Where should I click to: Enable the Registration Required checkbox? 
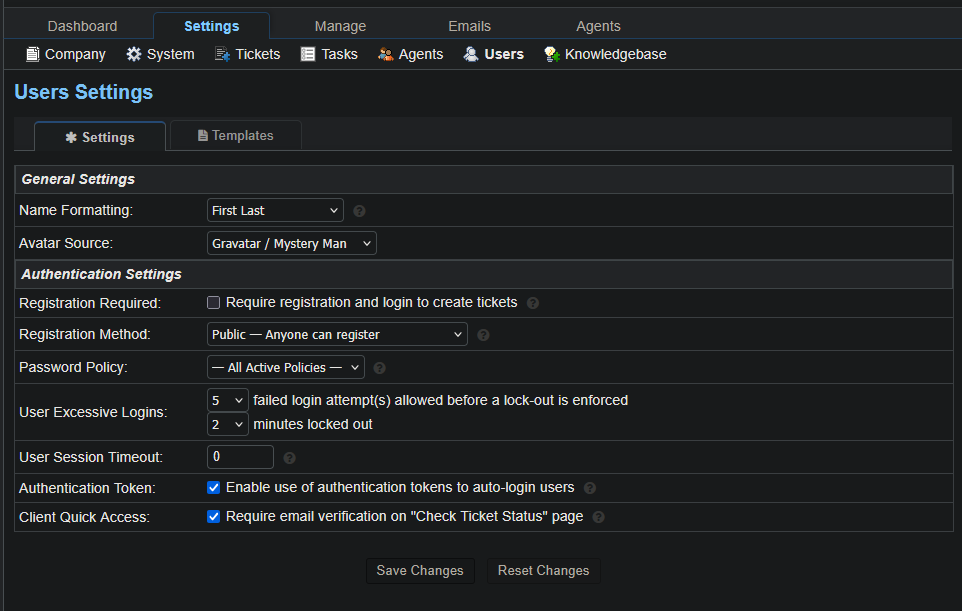point(213,303)
